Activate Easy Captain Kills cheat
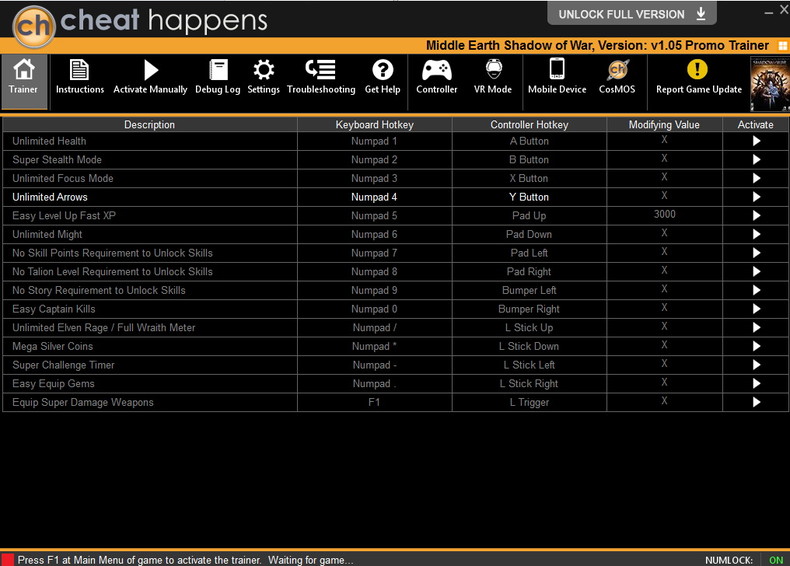790x566 pixels. click(x=756, y=309)
